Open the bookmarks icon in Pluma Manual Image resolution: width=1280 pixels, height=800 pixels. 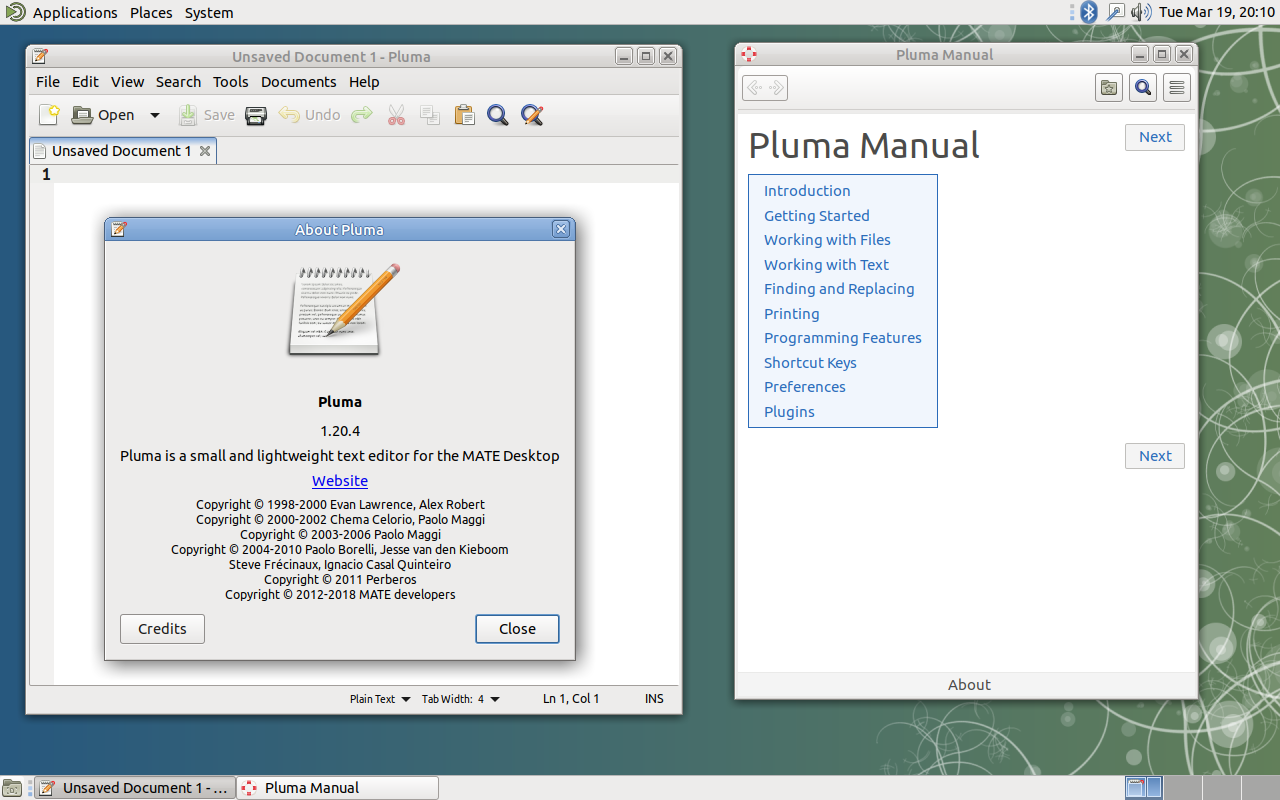[1109, 88]
